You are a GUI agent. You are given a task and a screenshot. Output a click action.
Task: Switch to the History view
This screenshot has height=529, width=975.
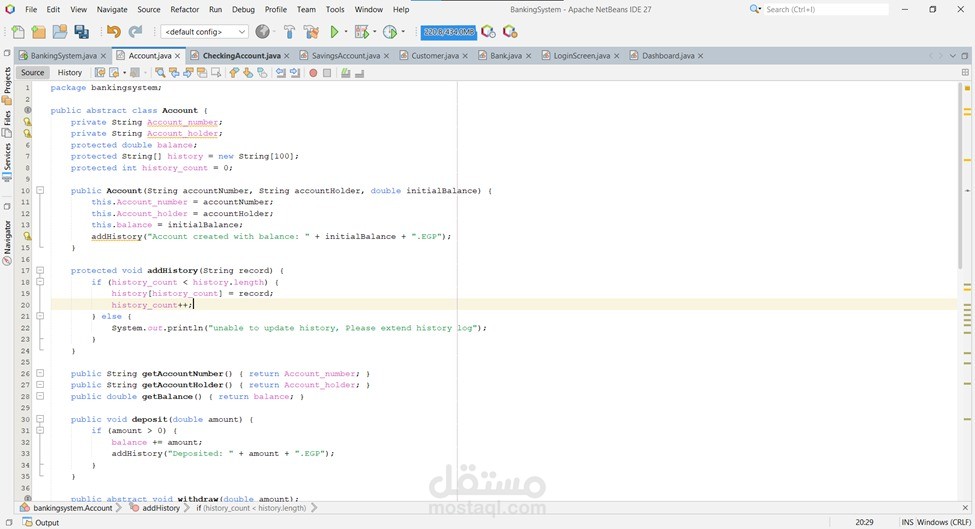pyautogui.click(x=70, y=73)
